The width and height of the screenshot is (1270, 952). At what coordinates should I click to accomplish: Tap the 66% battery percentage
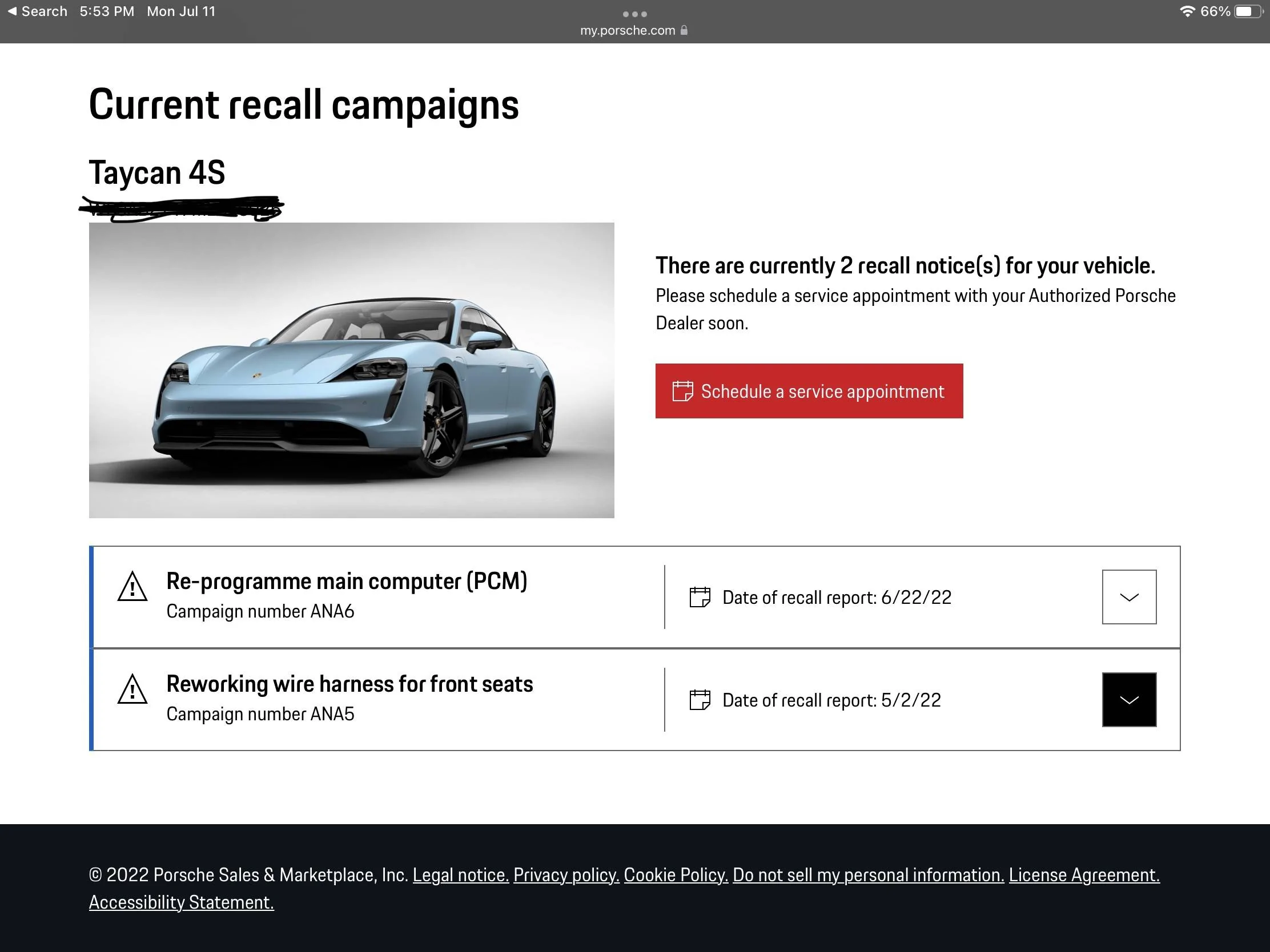1215,11
